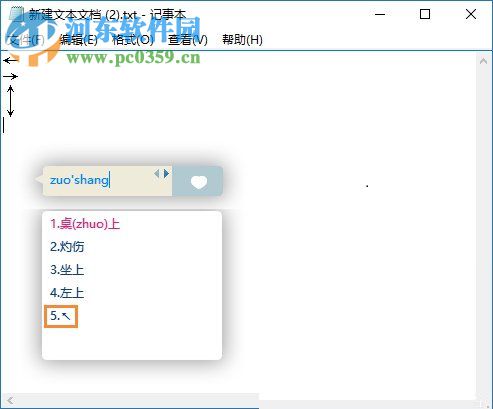Click the vertical scrollbar up arrow
This screenshot has height=409, width=493.
[x=483, y=61]
